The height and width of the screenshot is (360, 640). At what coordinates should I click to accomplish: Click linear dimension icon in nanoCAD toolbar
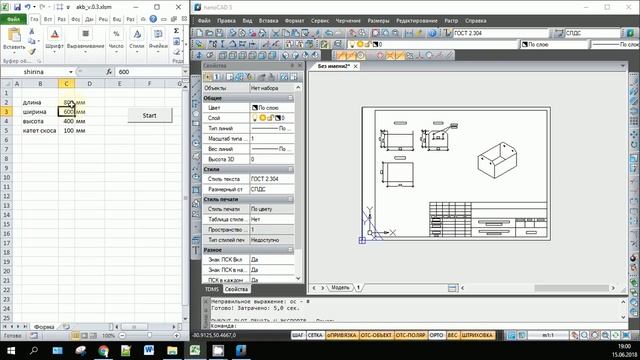[x=409, y=33]
